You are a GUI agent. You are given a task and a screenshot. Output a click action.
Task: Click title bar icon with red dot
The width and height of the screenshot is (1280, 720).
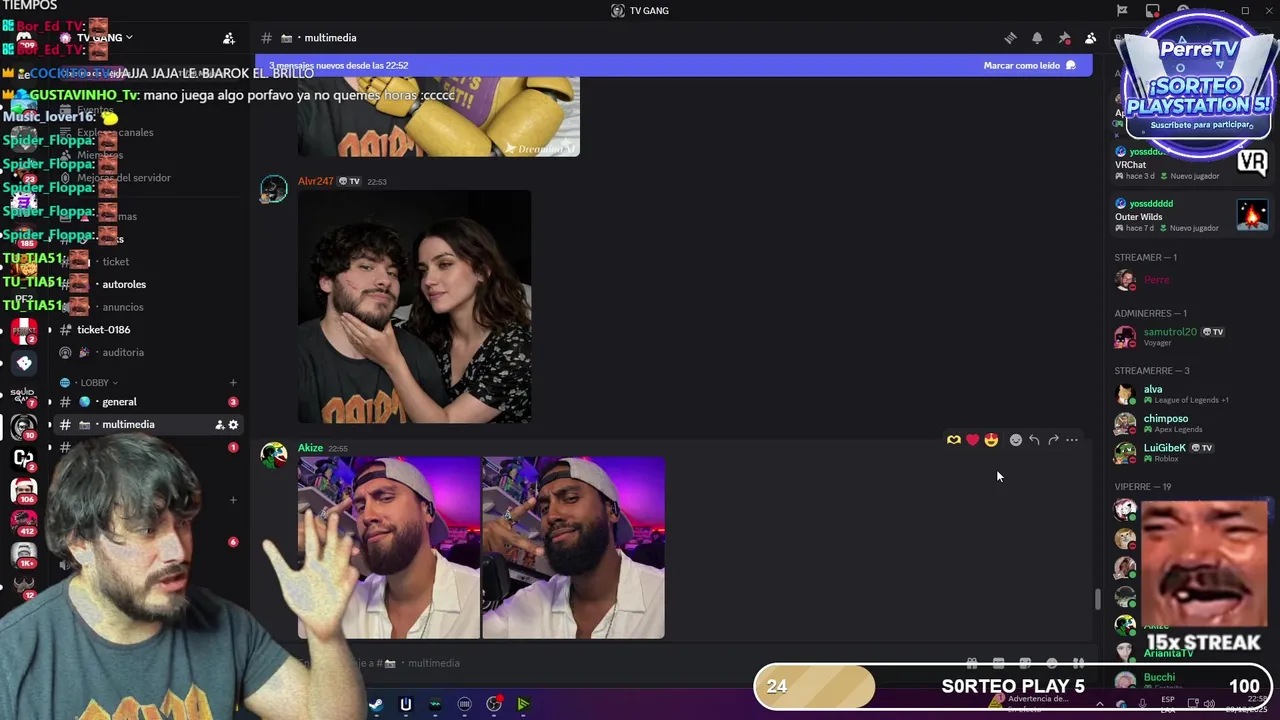pos(1153,11)
